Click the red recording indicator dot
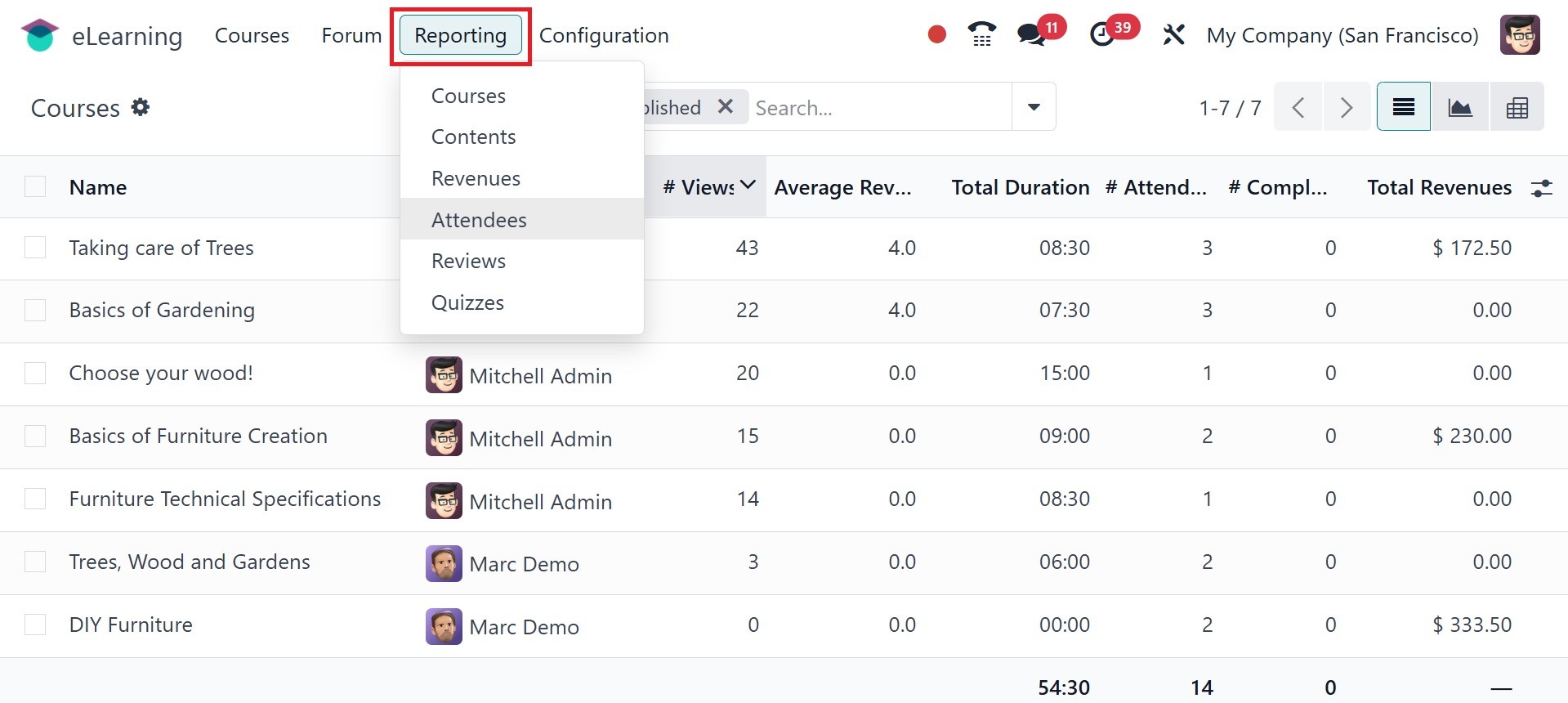1568x703 pixels. click(x=937, y=34)
